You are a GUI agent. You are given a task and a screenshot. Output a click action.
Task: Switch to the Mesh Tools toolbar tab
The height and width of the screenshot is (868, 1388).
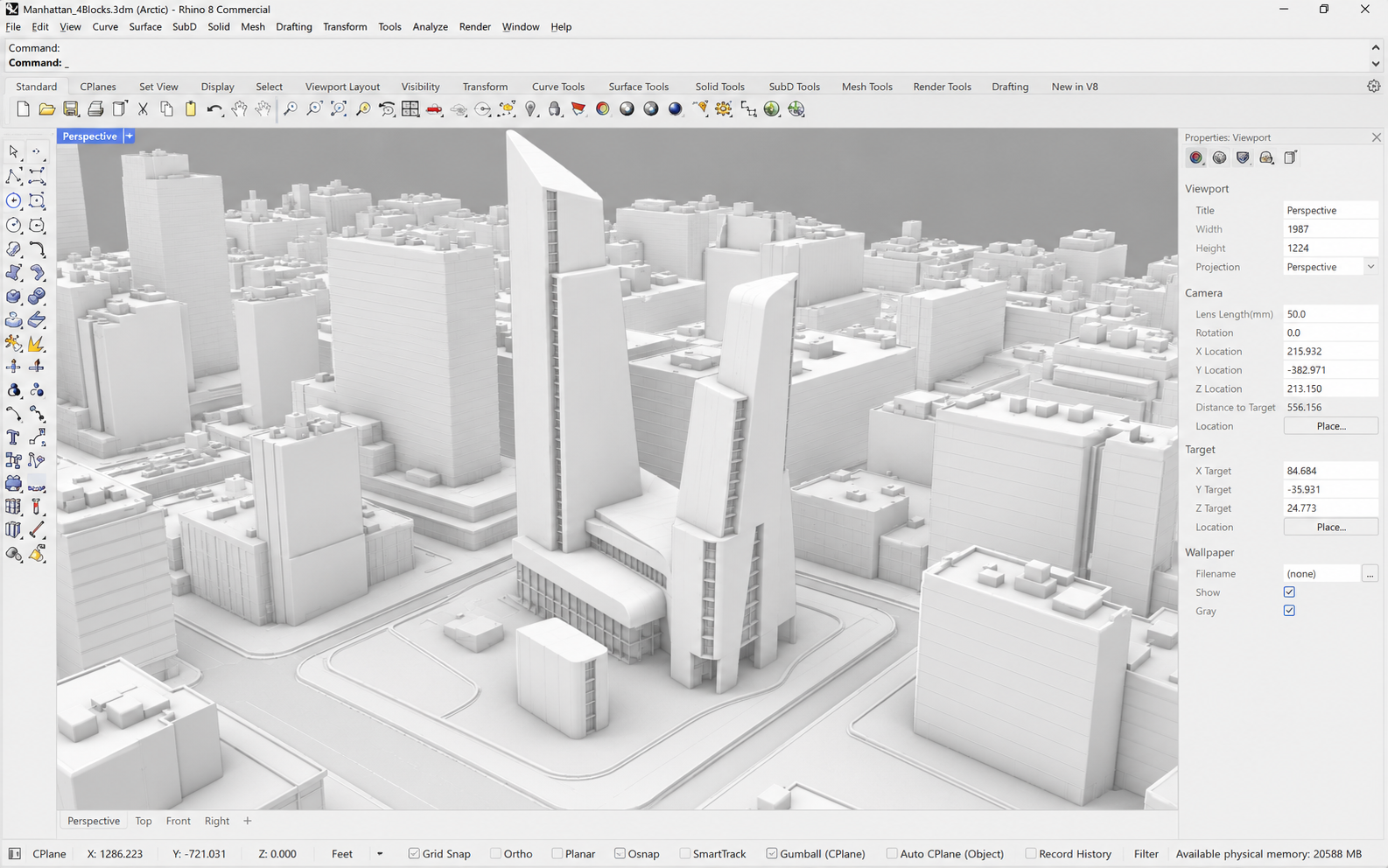866,87
